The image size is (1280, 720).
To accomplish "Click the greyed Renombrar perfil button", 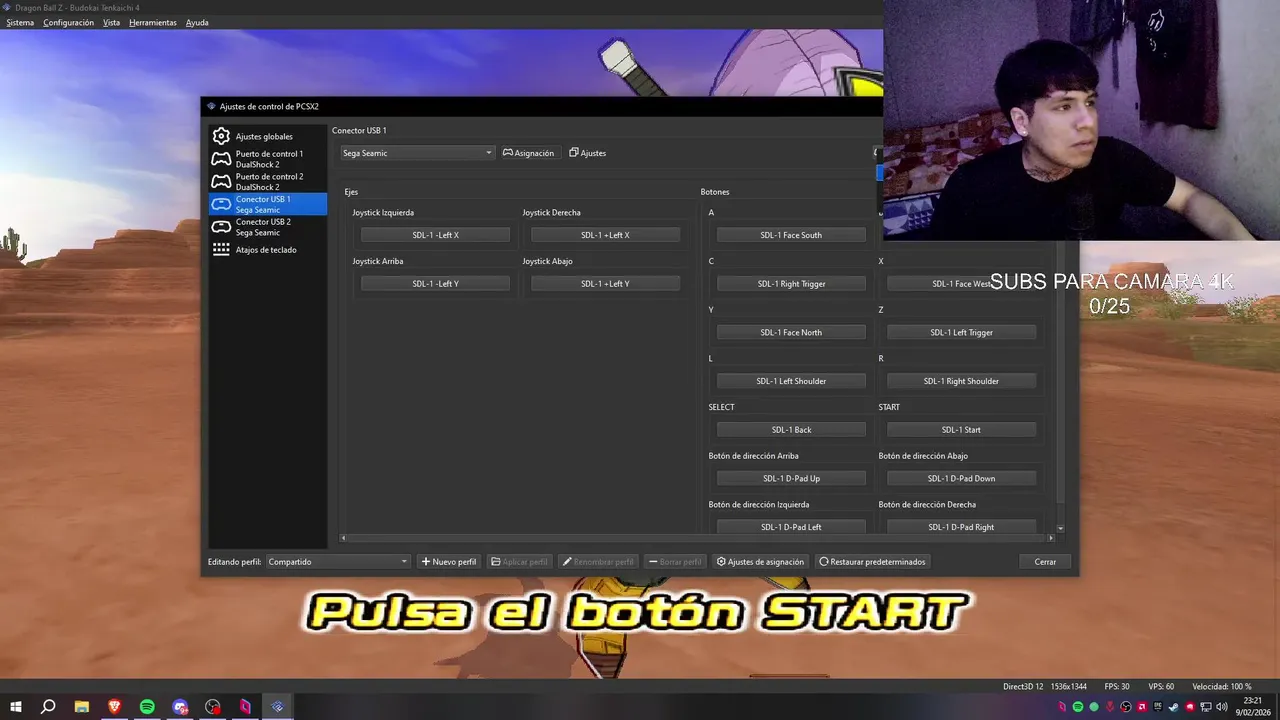I will click(x=598, y=562).
